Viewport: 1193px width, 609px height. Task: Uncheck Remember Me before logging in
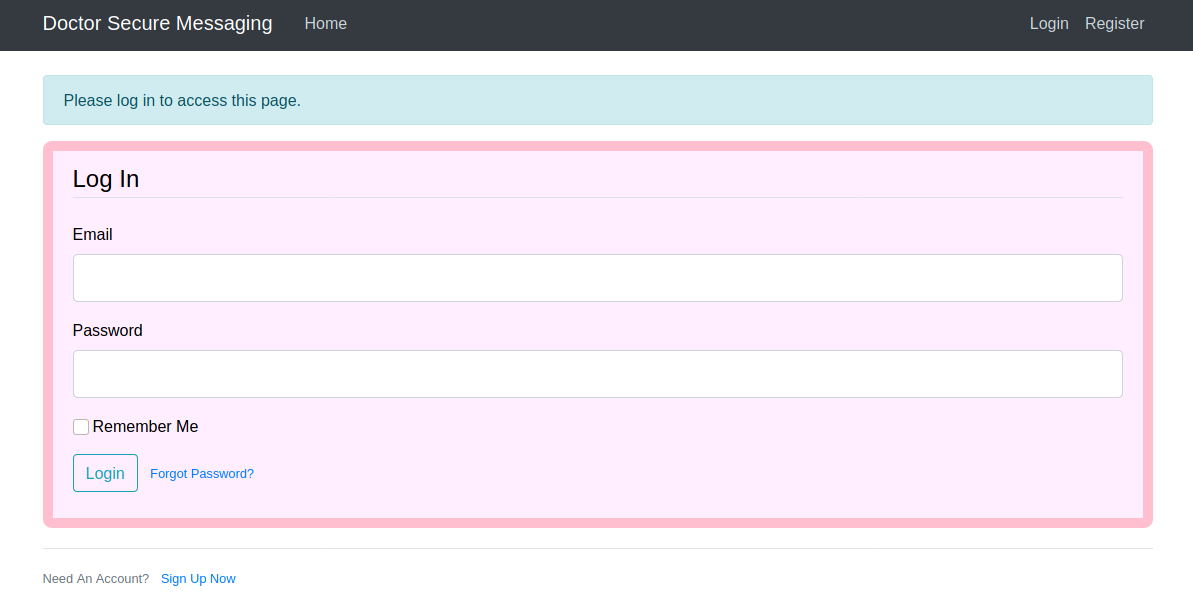[81, 426]
